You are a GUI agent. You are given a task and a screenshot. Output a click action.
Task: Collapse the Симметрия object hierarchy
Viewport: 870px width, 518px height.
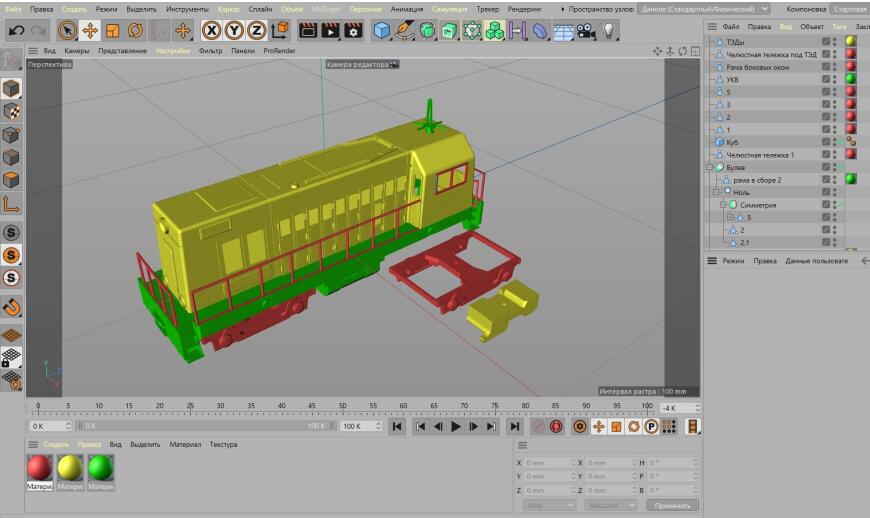pos(722,205)
